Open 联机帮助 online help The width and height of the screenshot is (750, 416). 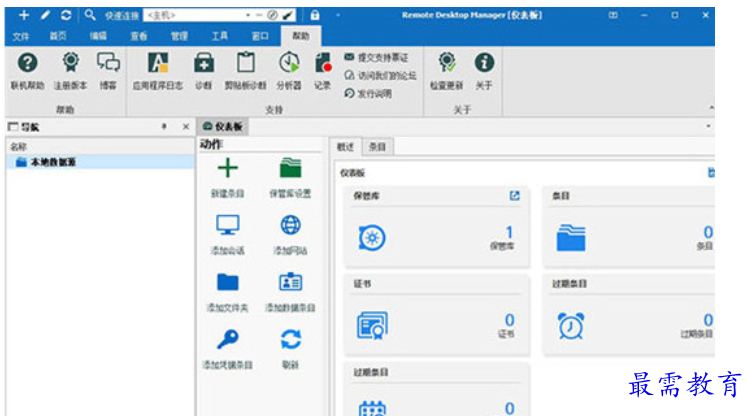pos(27,63)
